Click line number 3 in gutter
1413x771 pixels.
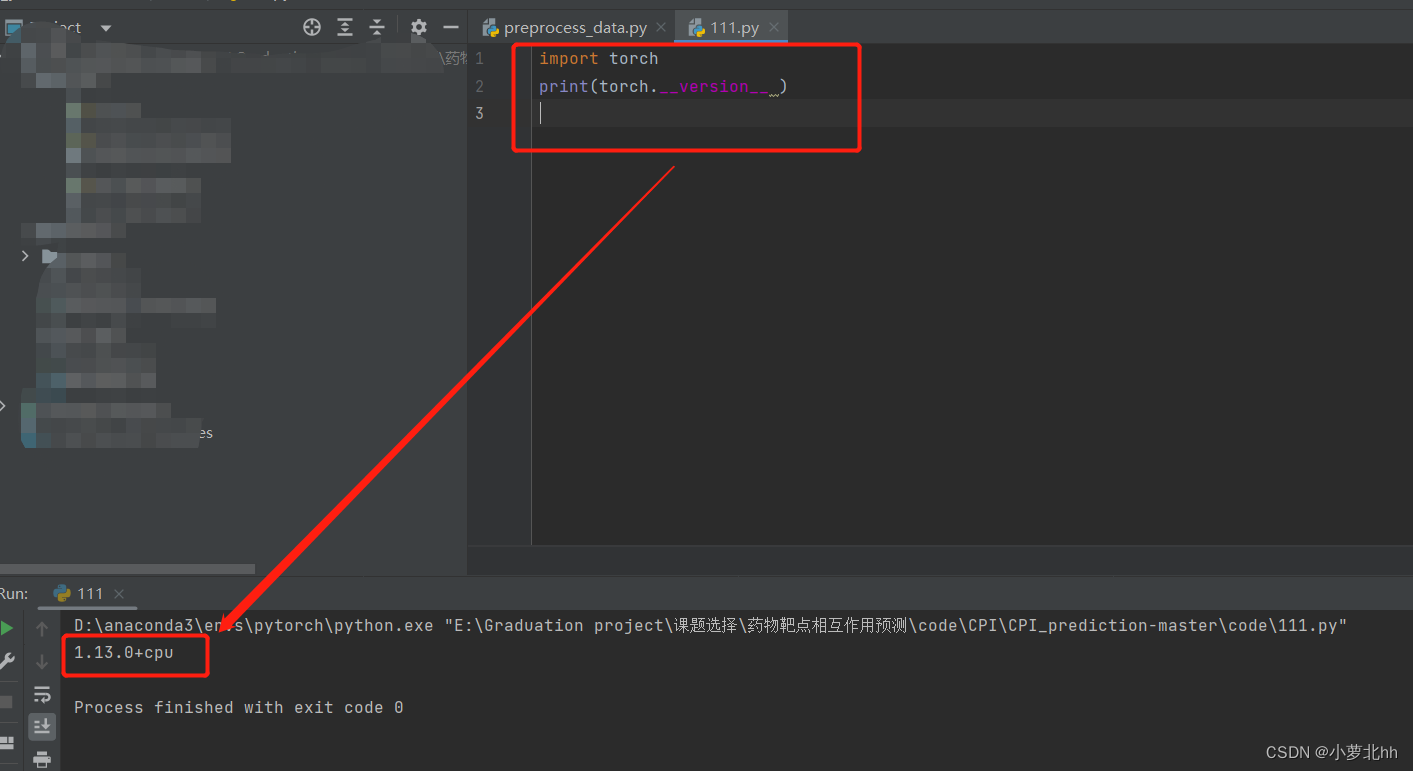click(479, 113)
